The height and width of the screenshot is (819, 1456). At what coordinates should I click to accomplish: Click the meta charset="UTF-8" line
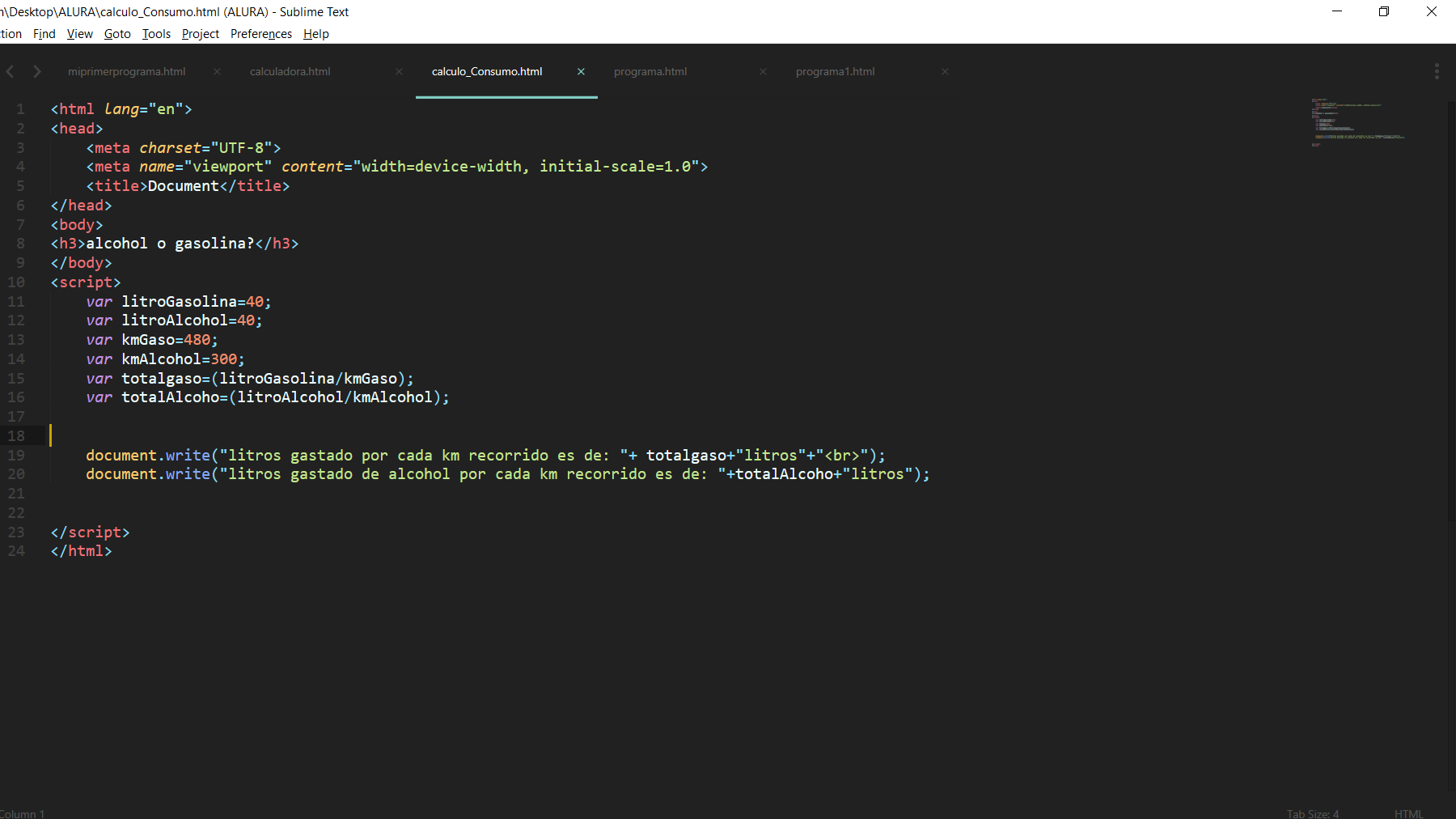(184, 148)
